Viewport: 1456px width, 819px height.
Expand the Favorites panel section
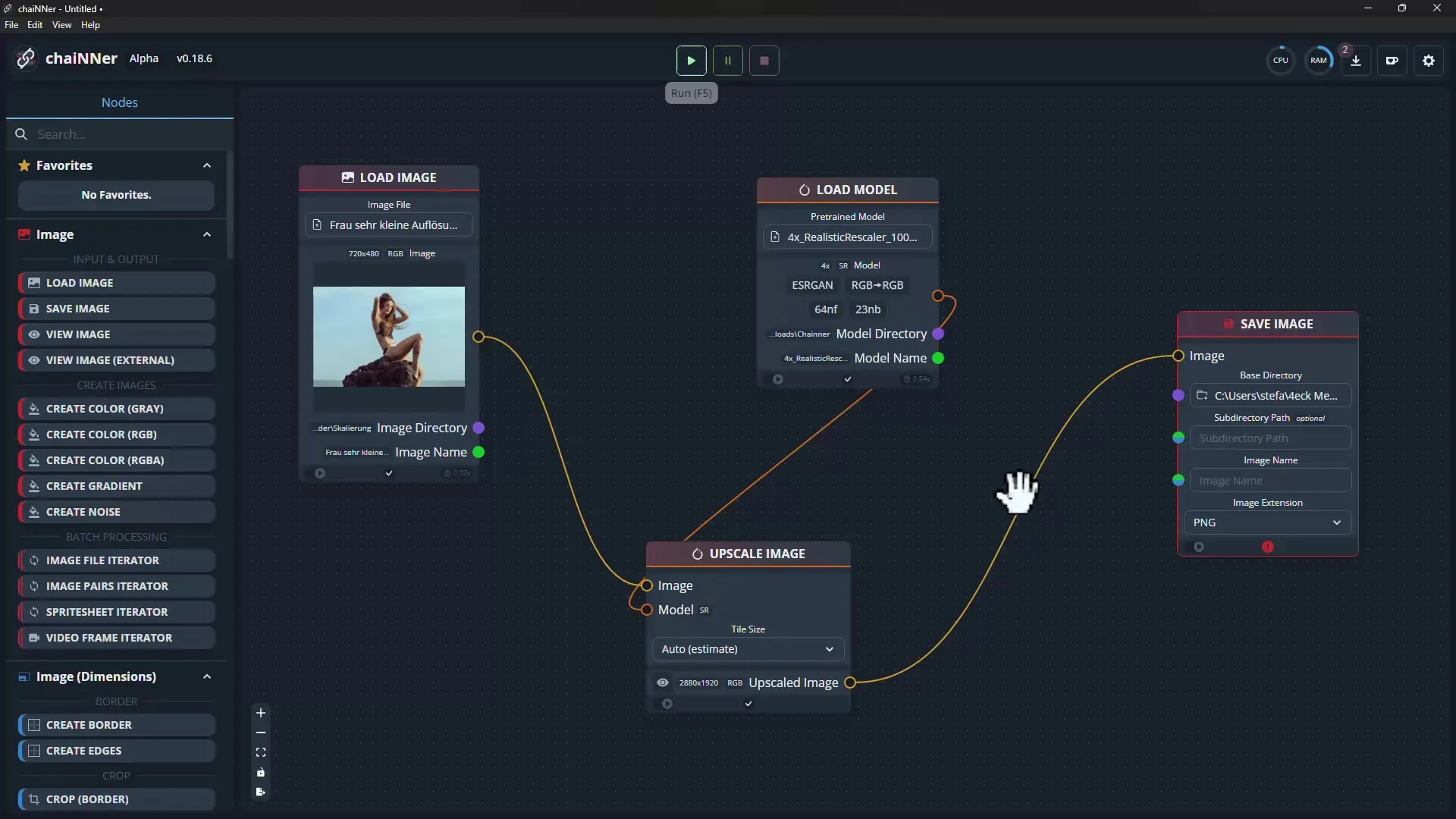[206, 165]
